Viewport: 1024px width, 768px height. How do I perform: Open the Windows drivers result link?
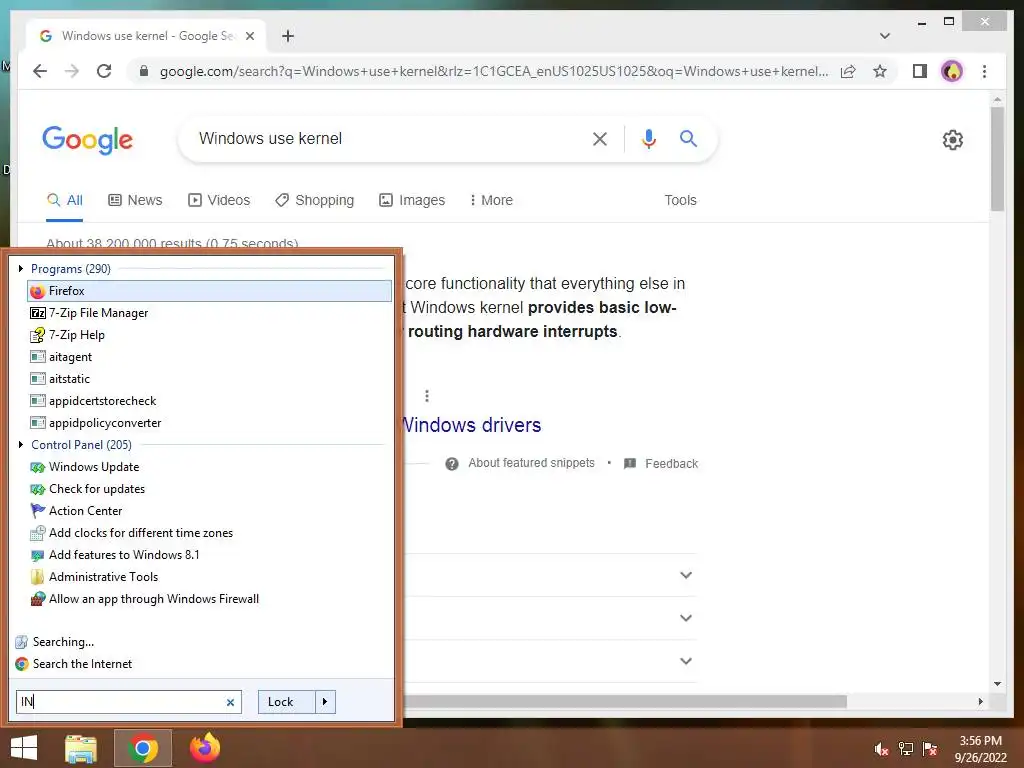(x=472, y=425)
